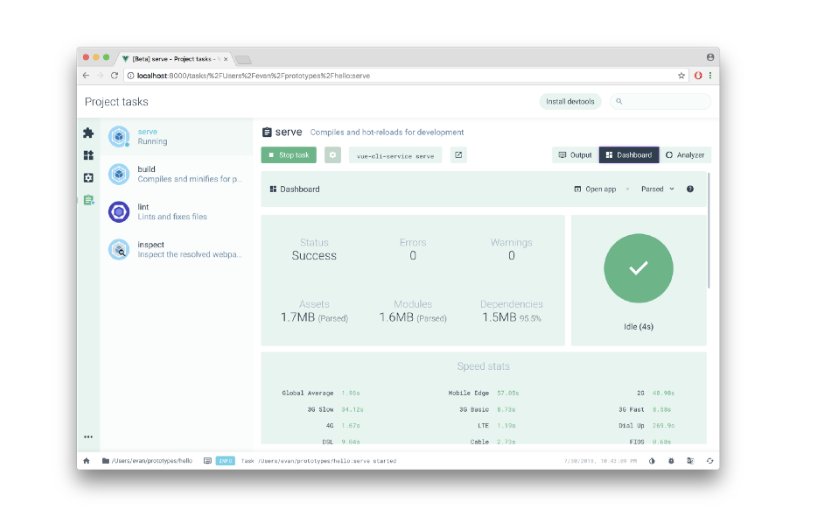
Task: Switch to the Analyzer tab
Action: point(685,155)
